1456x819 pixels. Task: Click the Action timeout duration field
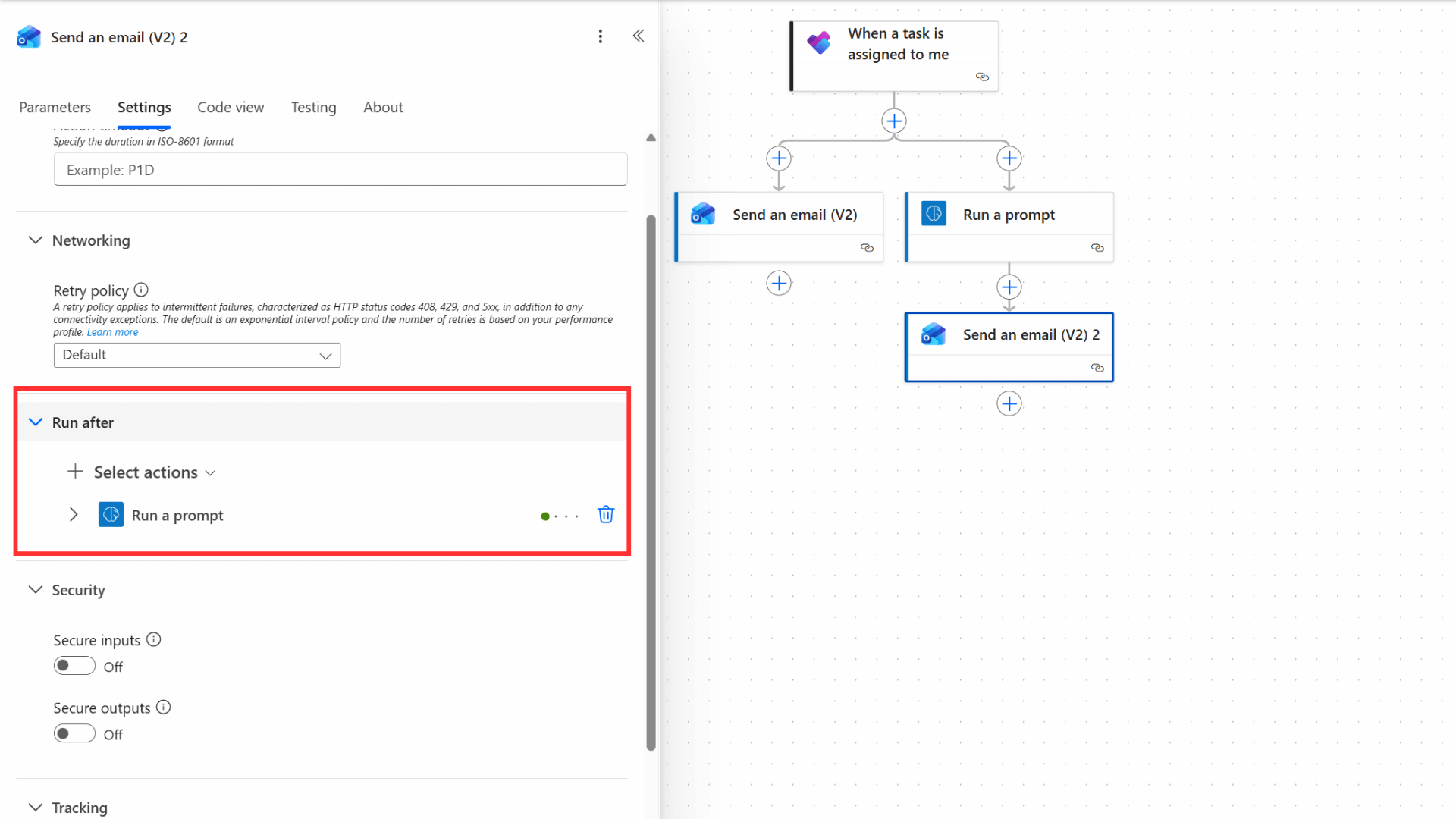click(x=340, y=169)
